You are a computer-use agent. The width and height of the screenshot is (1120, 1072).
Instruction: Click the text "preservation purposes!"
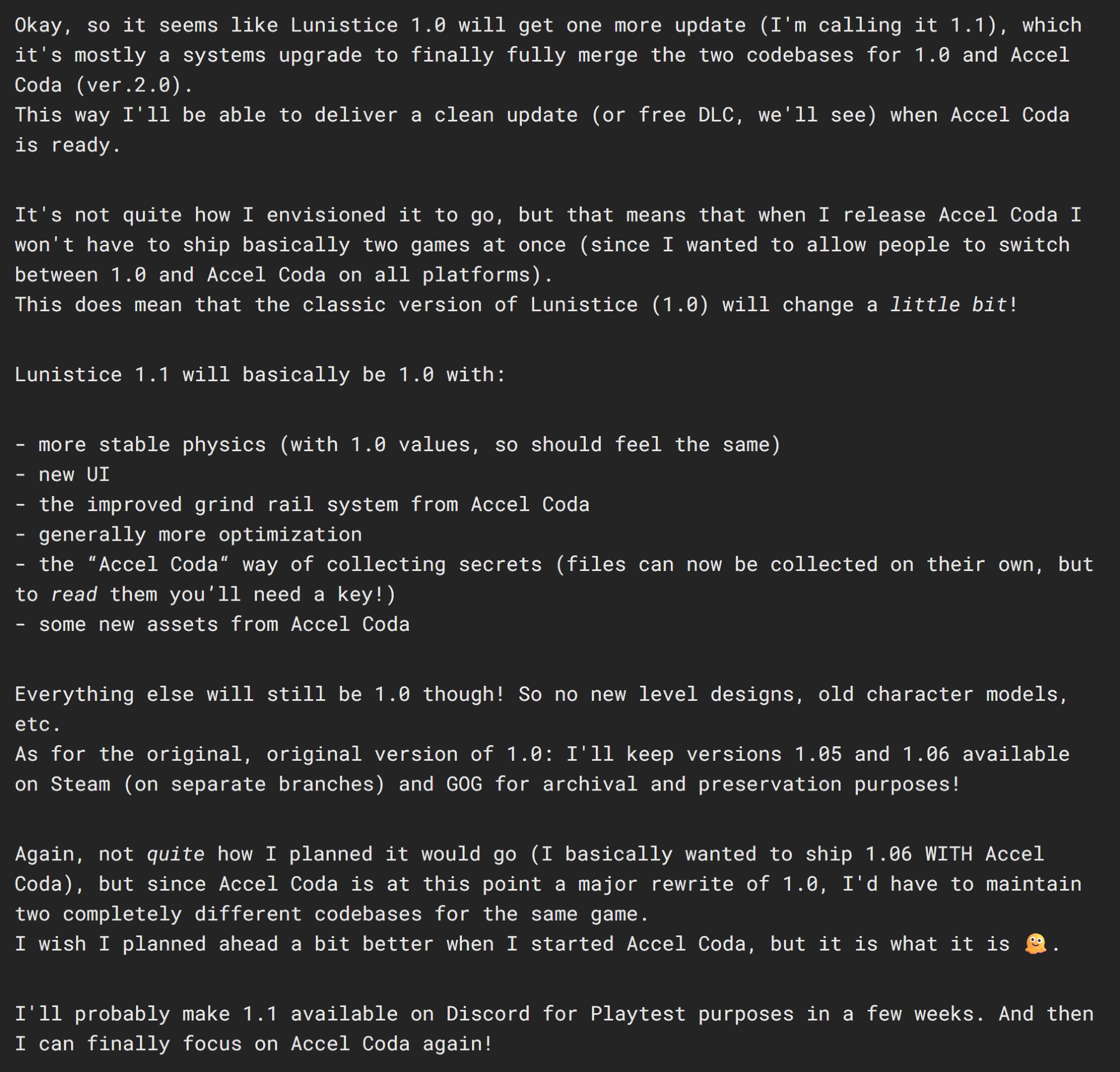click(828, 784)
